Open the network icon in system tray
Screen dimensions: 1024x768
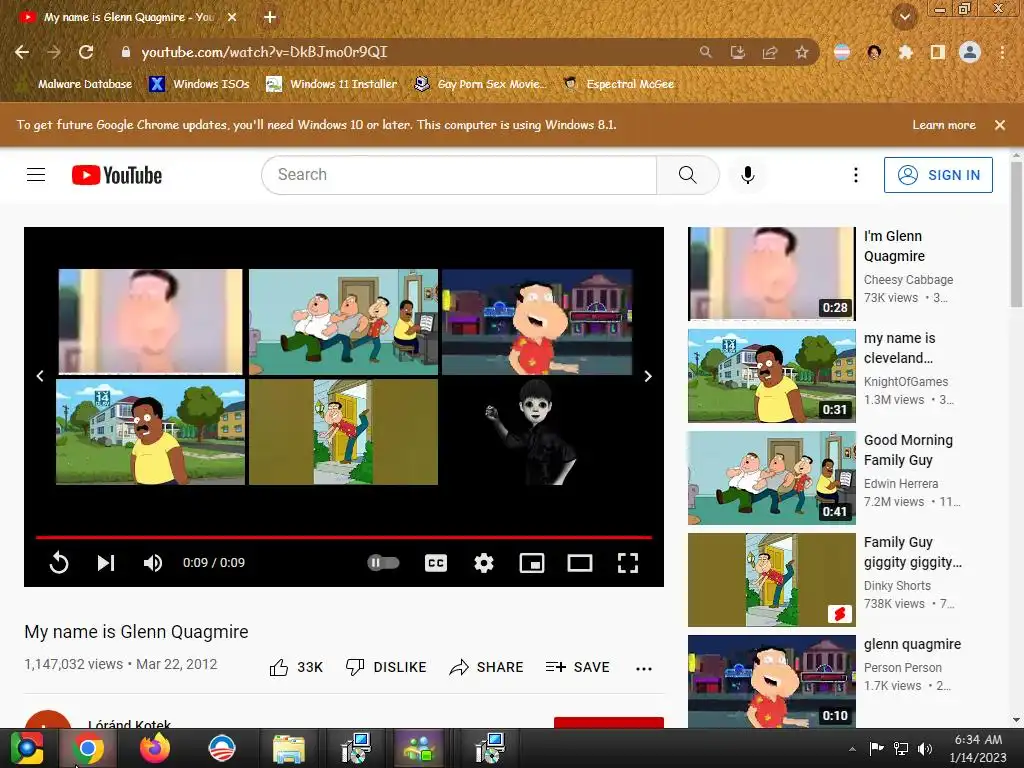tap(901, 749)
